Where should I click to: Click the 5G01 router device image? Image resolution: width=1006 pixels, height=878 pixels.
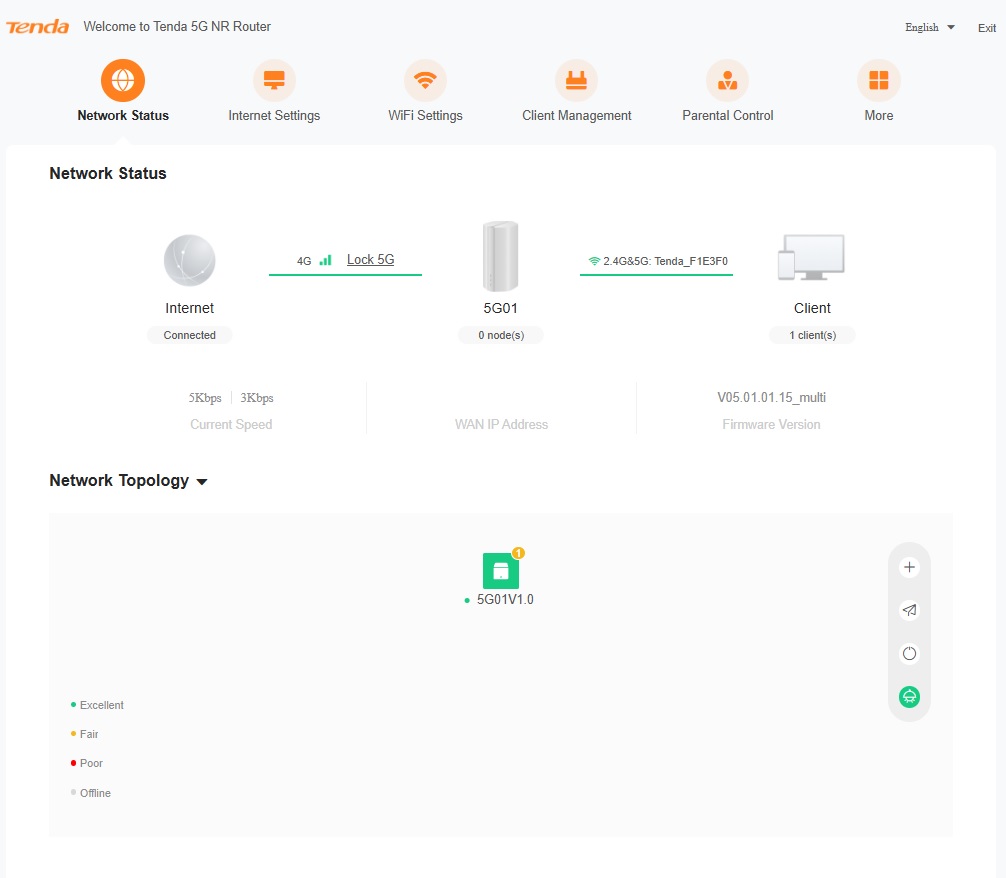[x=500, y=256]
